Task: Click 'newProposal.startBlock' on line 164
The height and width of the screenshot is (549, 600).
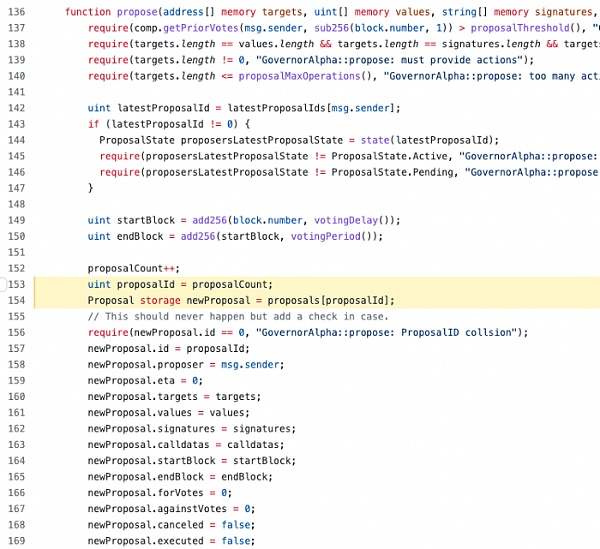Action: (151, 461)
